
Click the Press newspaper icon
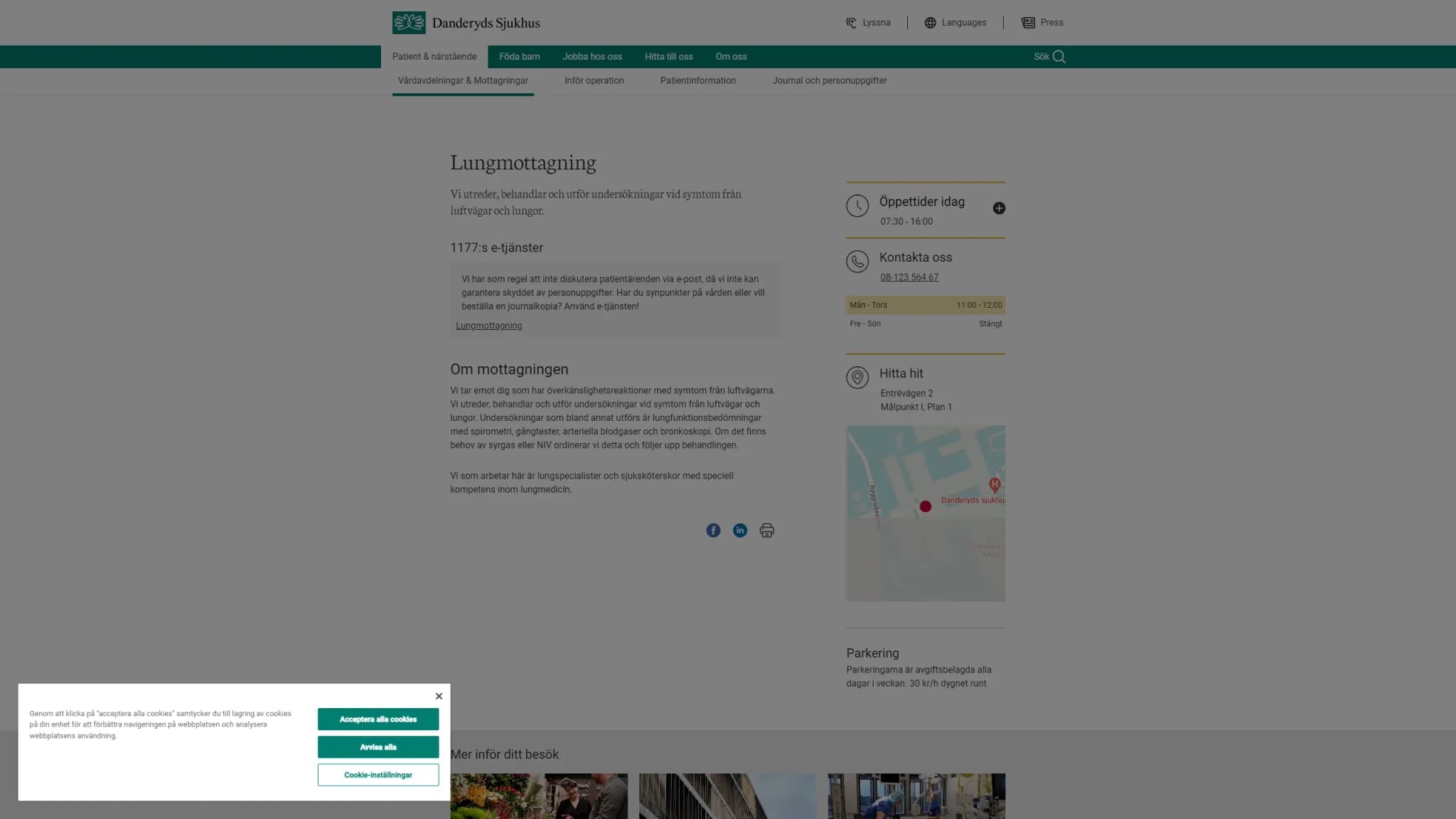pyautogui.click(x=1028, y=23)
